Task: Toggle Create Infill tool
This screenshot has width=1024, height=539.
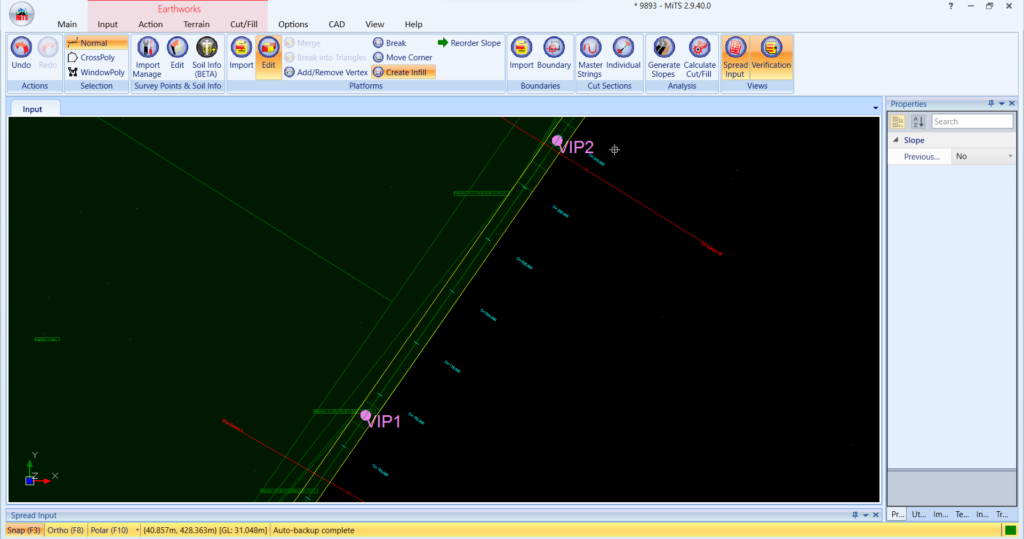Action: tap(403, 73)
